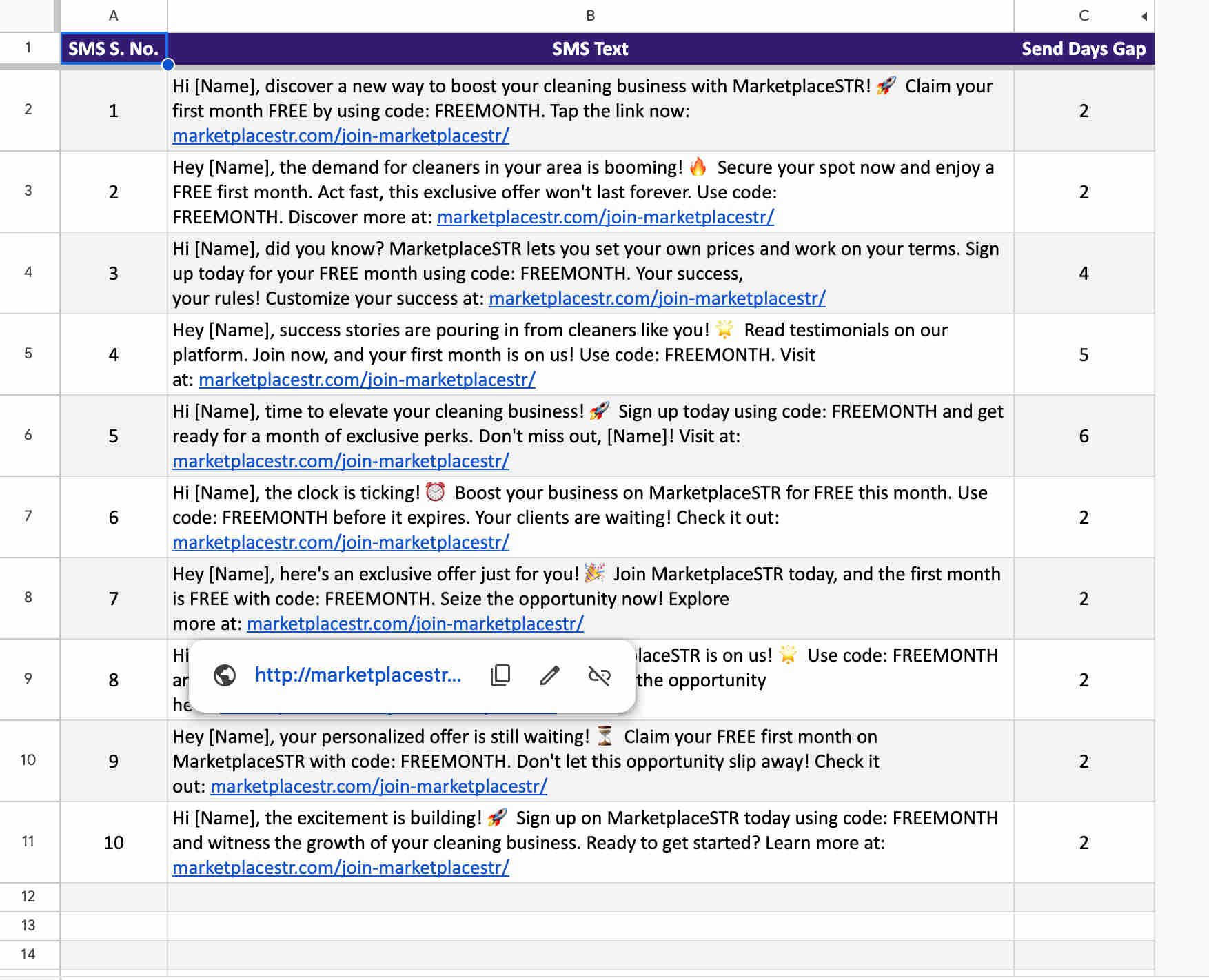
Task: Select column B header
Action: pos(590,16)
